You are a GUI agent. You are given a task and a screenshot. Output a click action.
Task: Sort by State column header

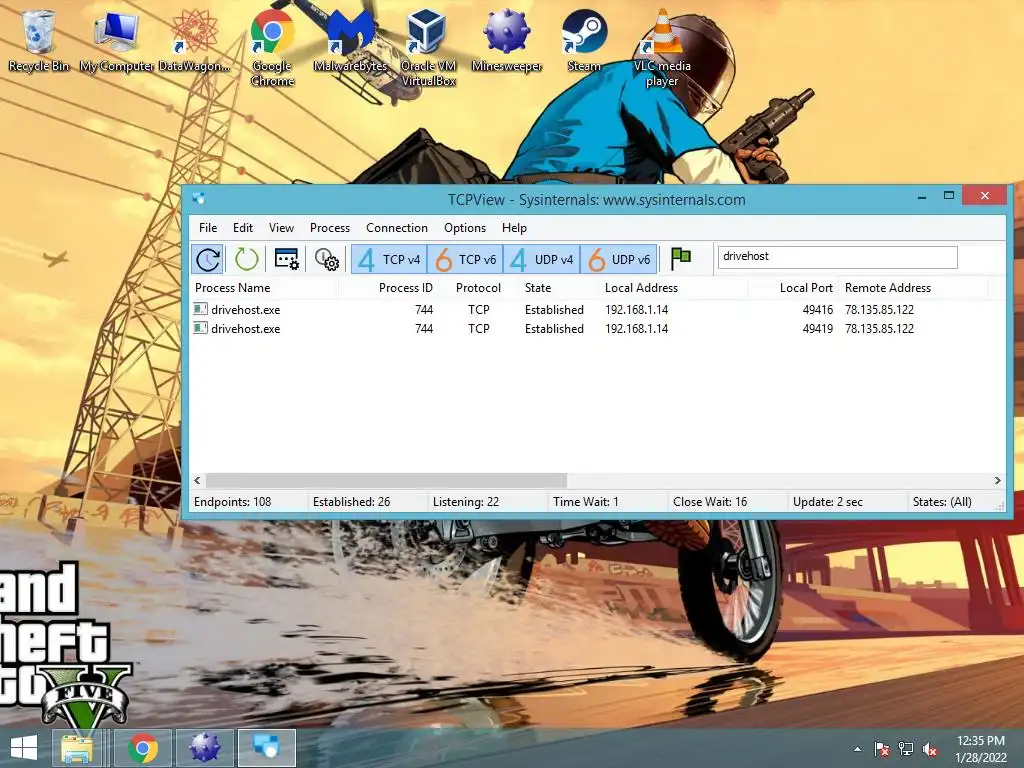[x=558, y=288]
